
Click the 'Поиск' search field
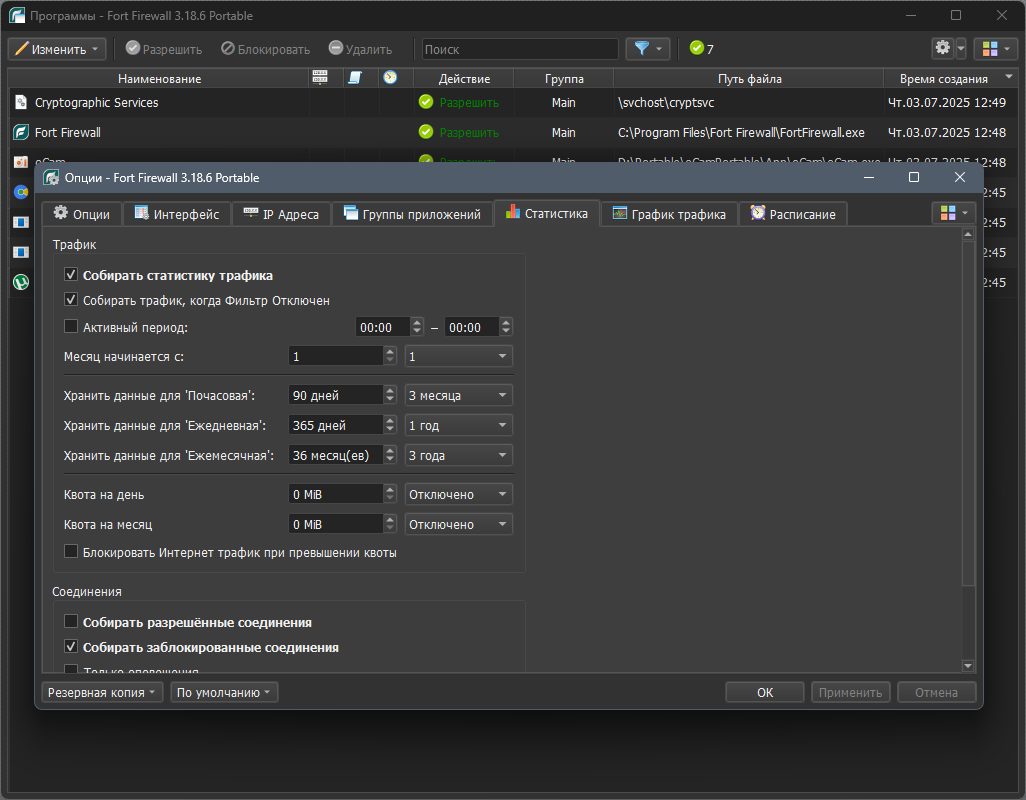pos(520,49)
